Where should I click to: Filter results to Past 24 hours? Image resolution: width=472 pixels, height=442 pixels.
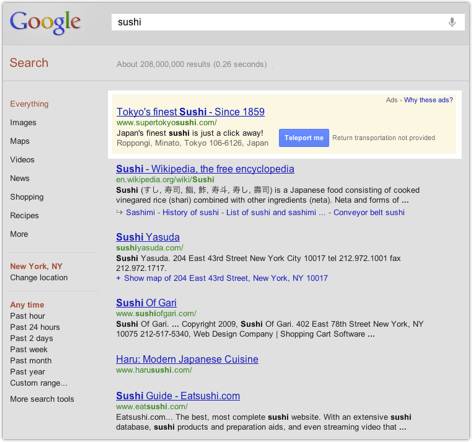tap(35, 327)
